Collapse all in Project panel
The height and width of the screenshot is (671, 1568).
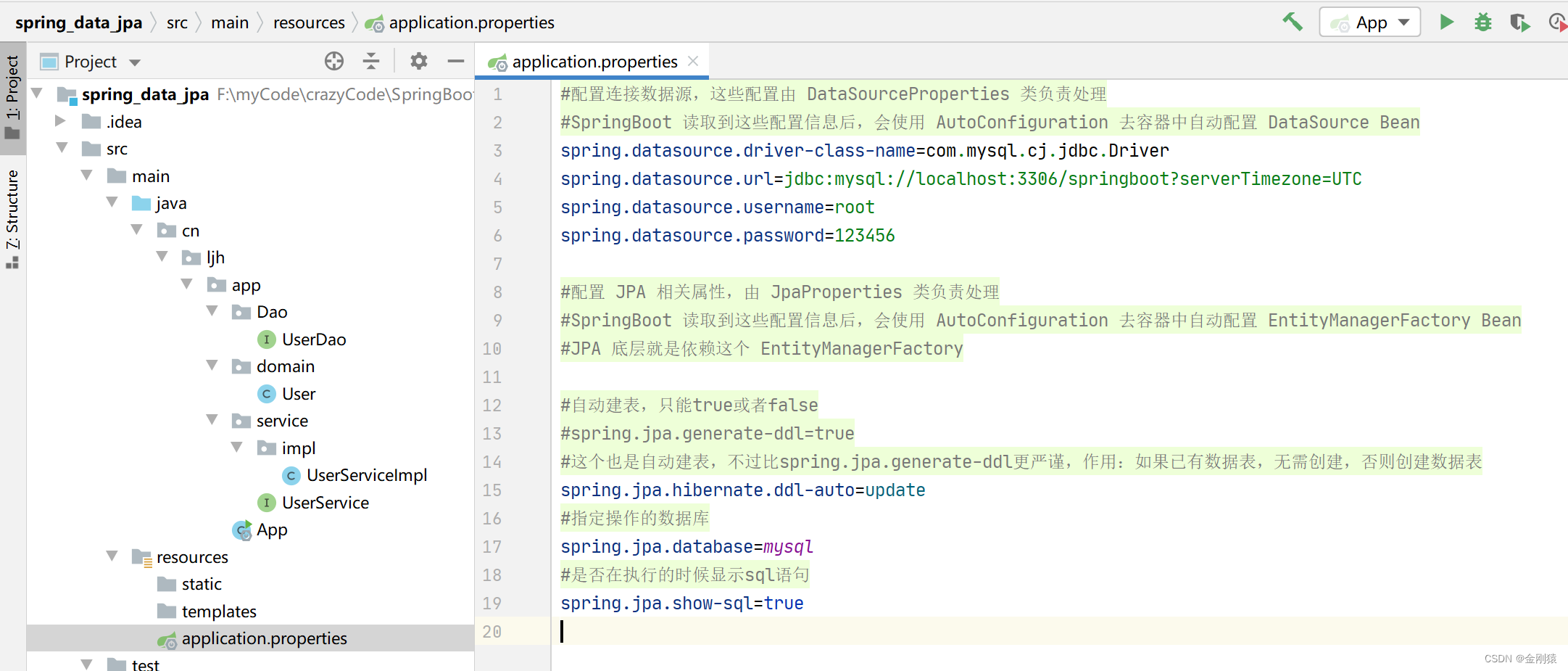coord(371,61)
